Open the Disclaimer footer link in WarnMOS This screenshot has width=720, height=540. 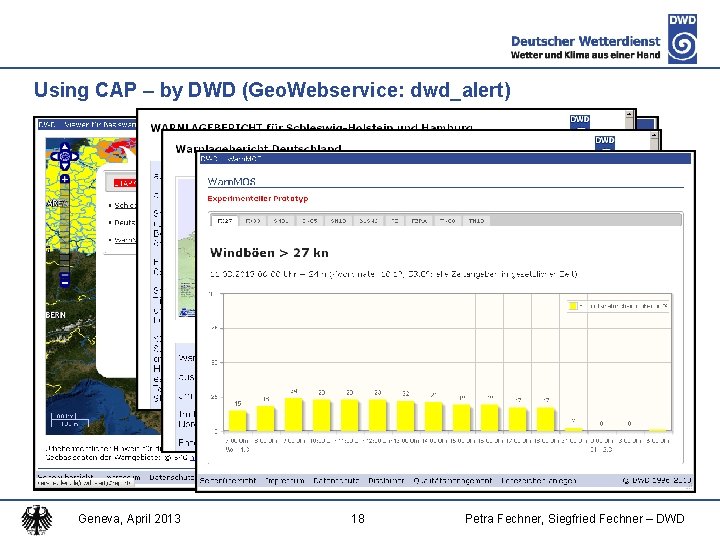point(386,481)
